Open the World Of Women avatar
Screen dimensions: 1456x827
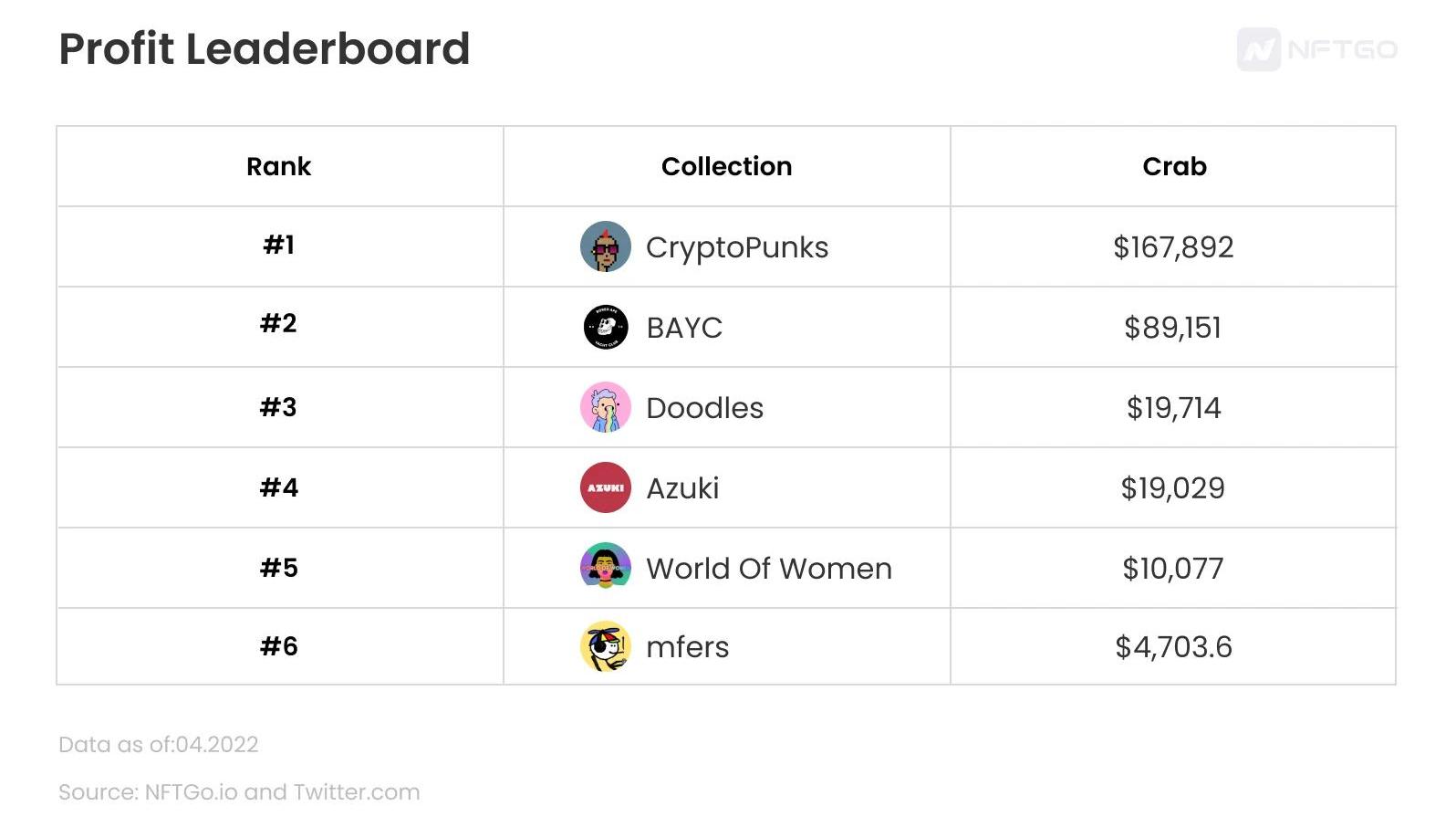coord(606,567)
